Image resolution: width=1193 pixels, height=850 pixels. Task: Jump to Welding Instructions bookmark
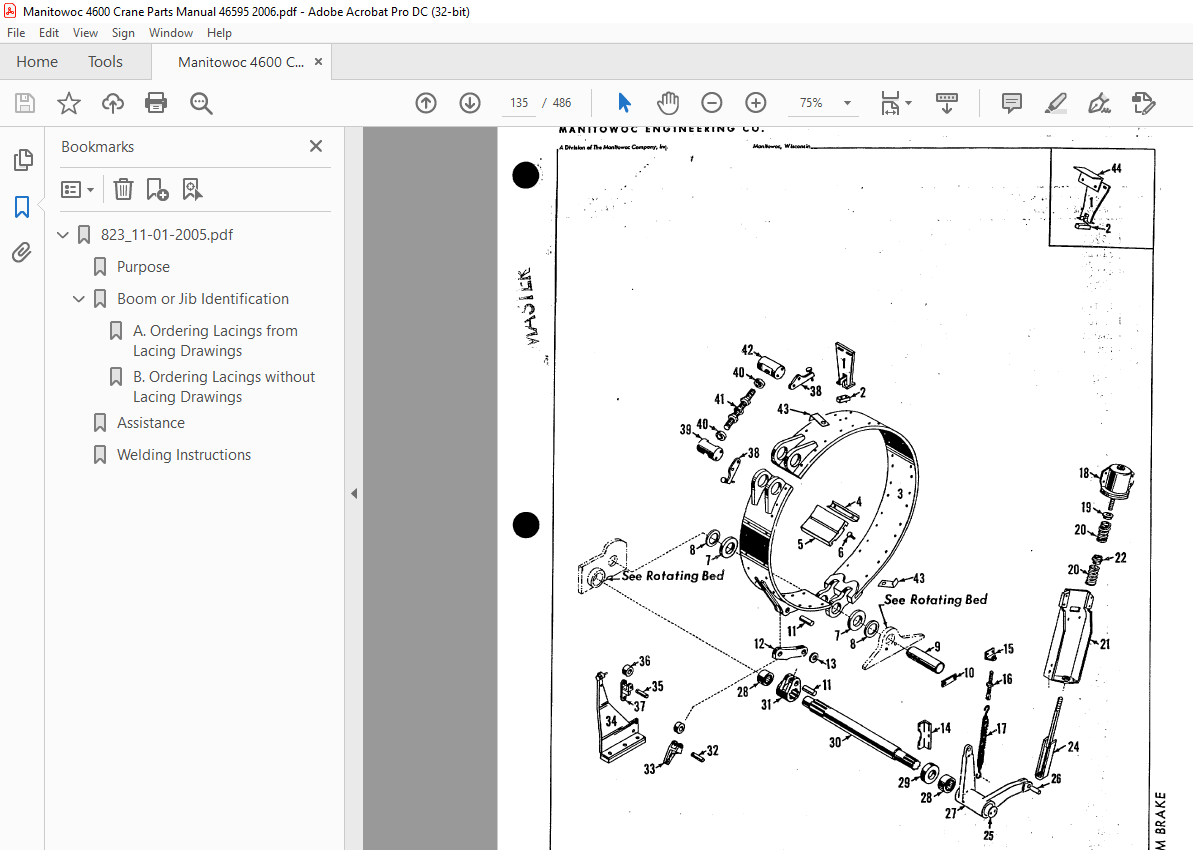[x=184, y=455]
